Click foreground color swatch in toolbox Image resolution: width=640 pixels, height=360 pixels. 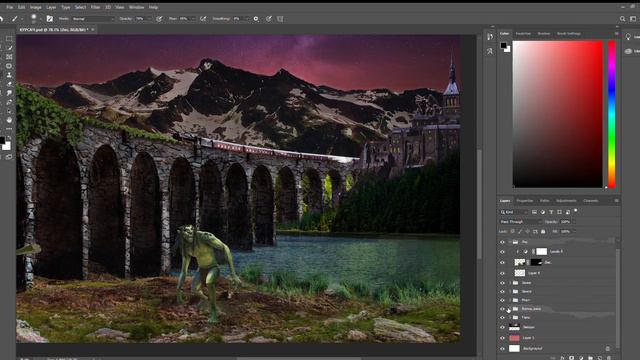[x=2, y=140]
